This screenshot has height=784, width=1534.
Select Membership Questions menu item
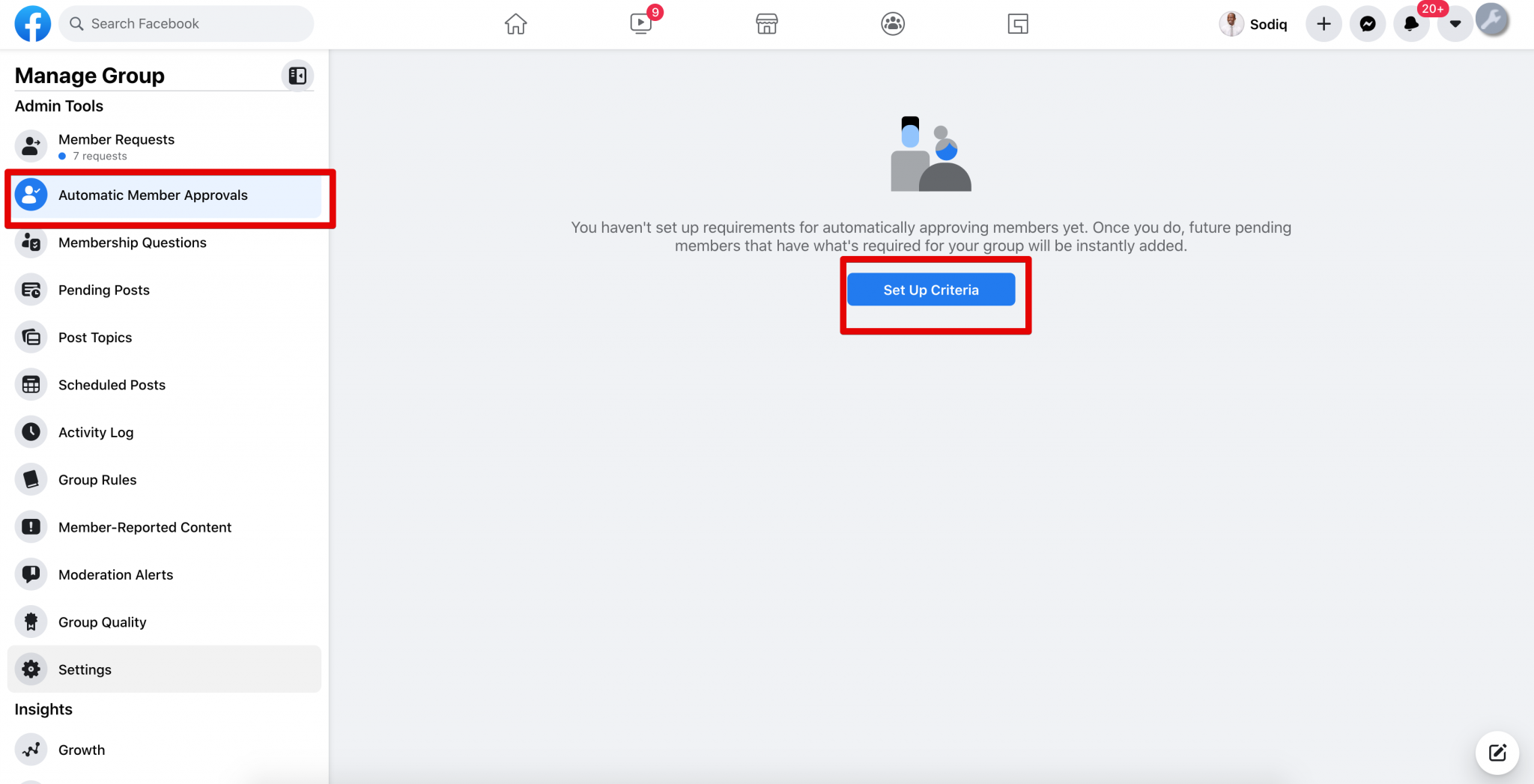tap(133, 243)
